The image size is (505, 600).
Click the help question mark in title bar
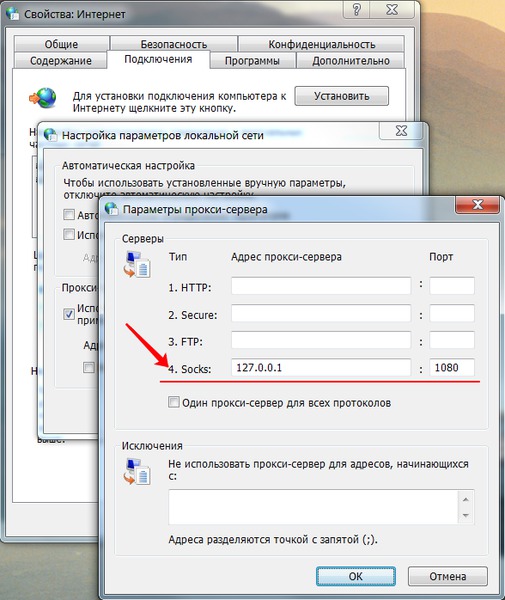click(357, 9)
